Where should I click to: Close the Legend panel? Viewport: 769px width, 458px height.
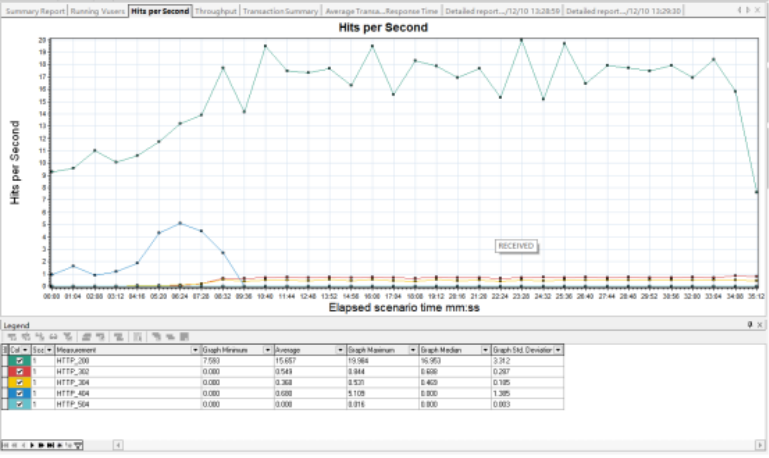(760, 325)
